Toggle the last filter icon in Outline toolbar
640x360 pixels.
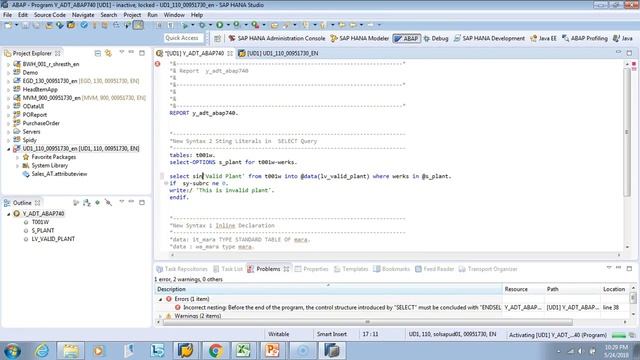click(108, 202)
